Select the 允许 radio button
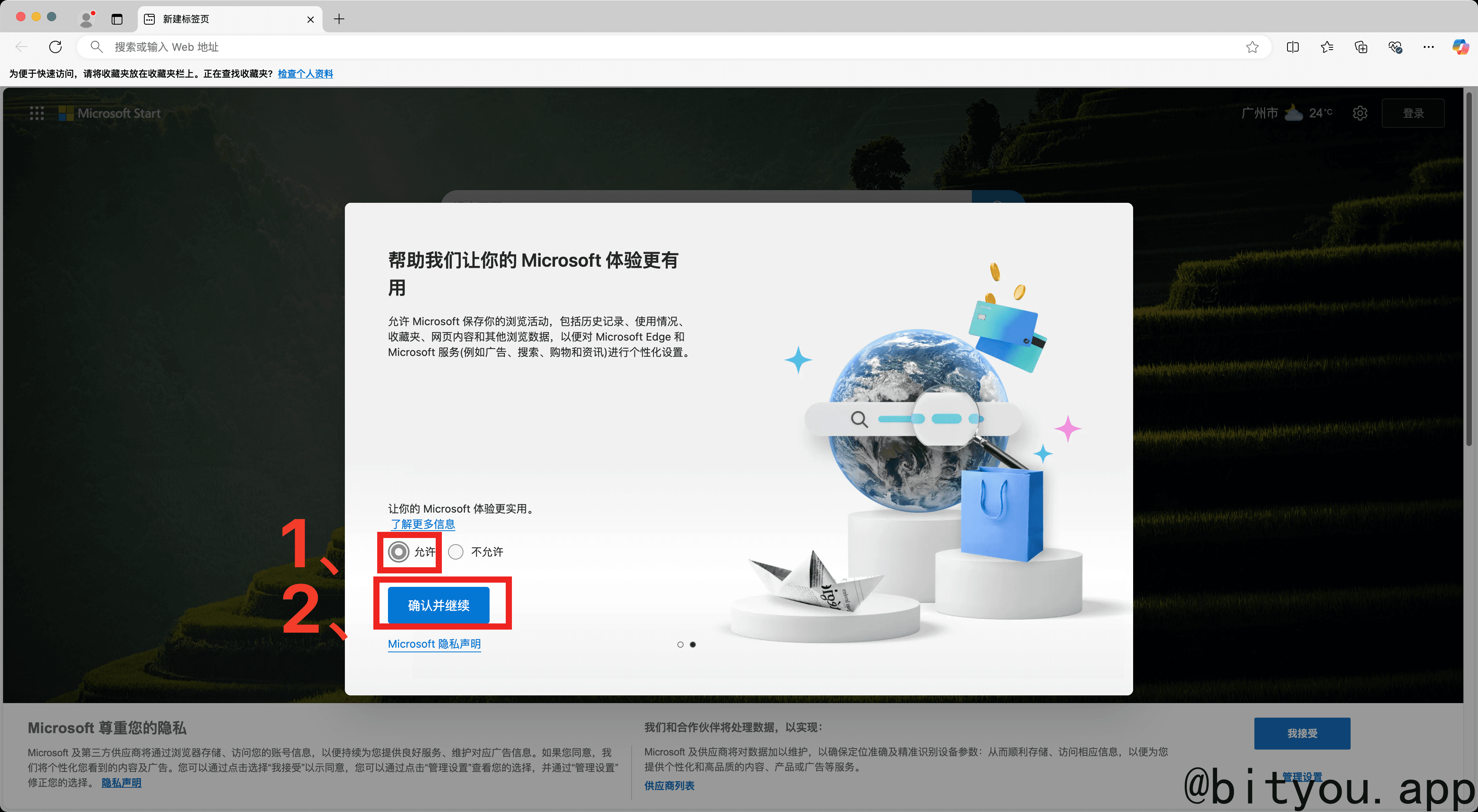1478x812 pixels. click(398, 551)
